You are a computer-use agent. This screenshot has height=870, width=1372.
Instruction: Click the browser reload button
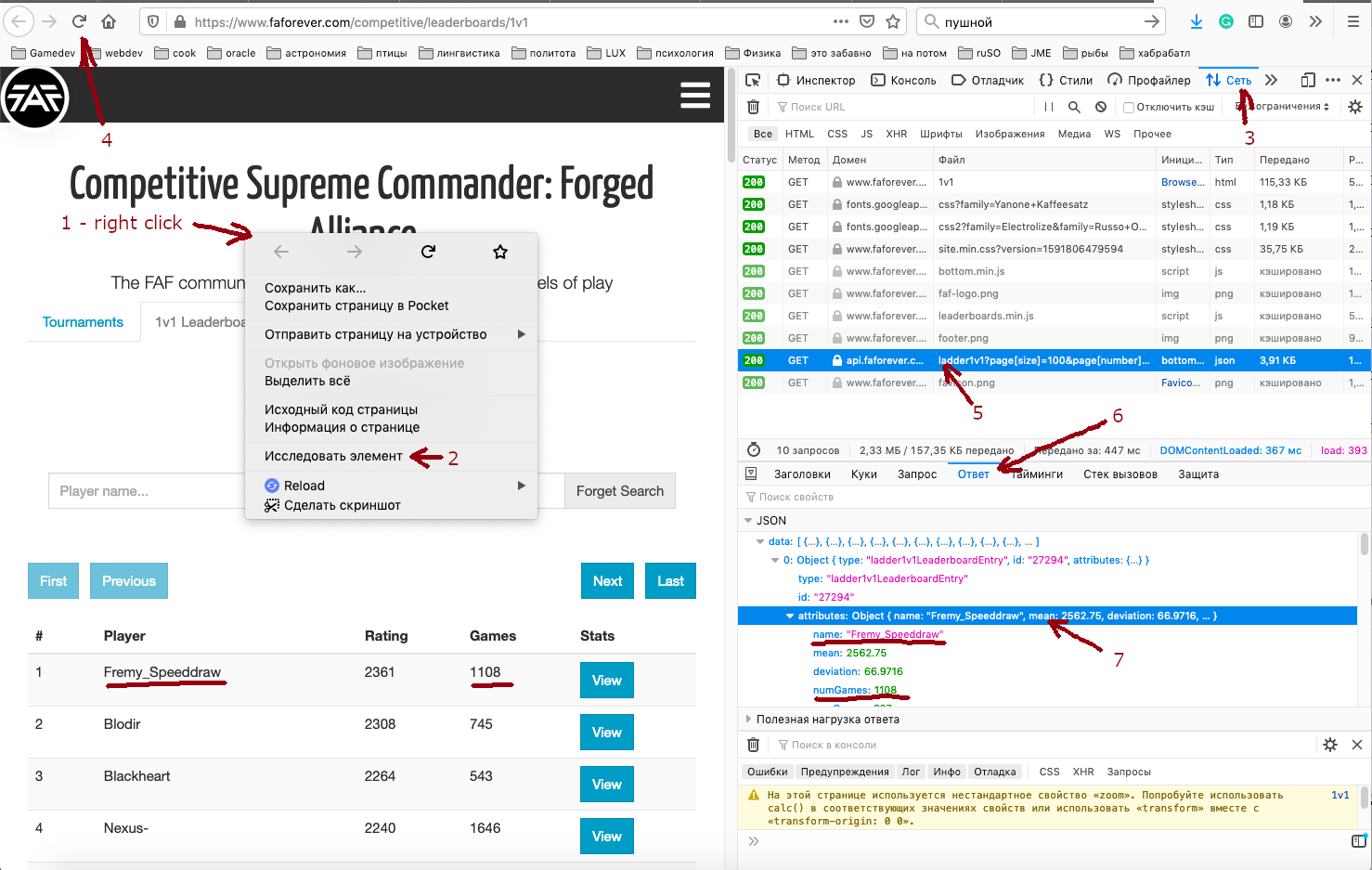point(79,21)
